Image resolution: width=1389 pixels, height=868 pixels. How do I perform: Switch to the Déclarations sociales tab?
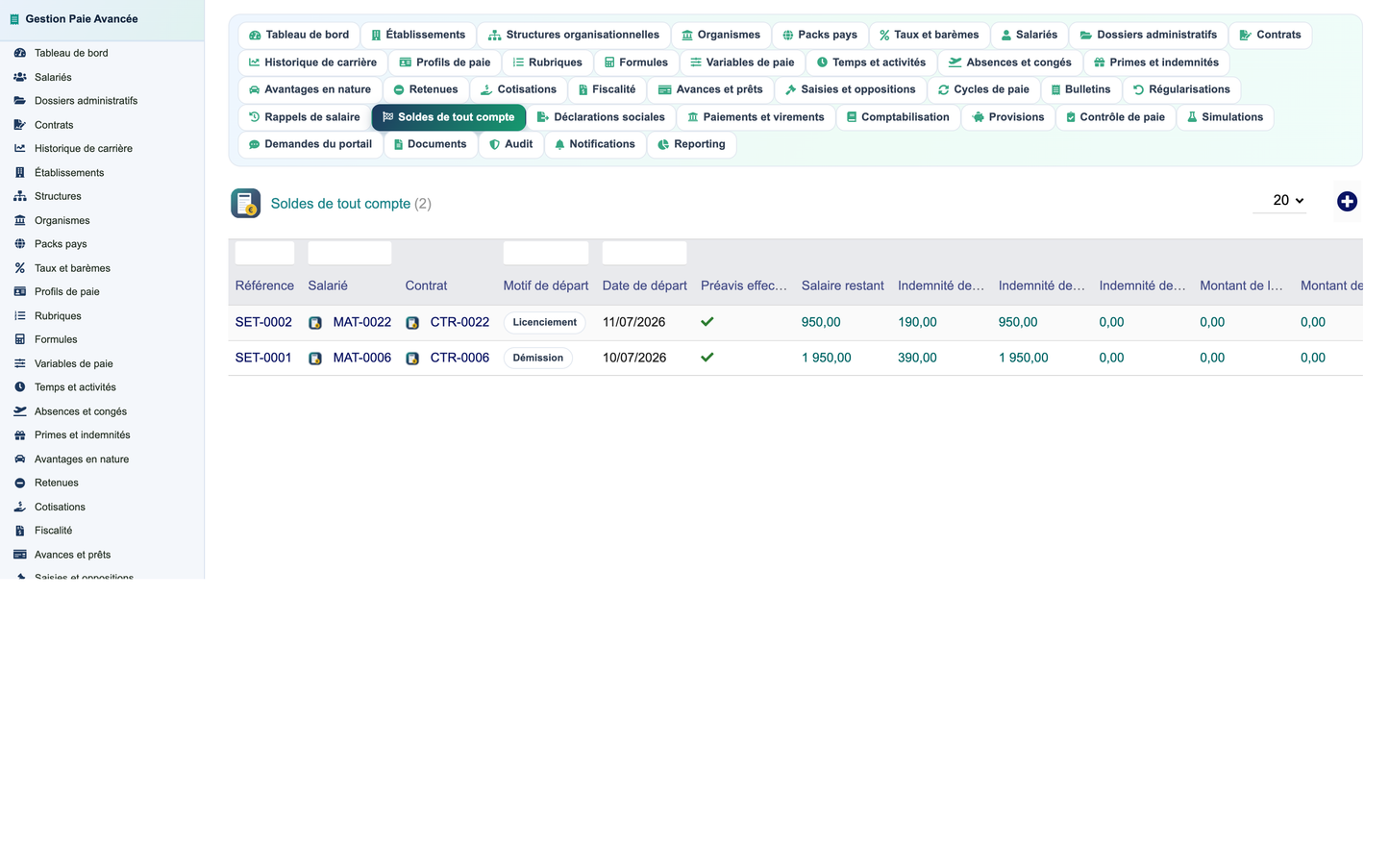tap(601, 117)
